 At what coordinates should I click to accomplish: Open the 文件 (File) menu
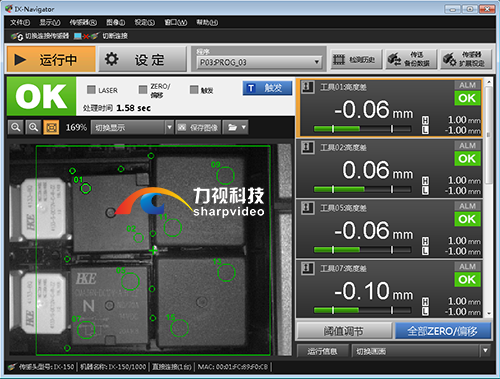point(20,22)
